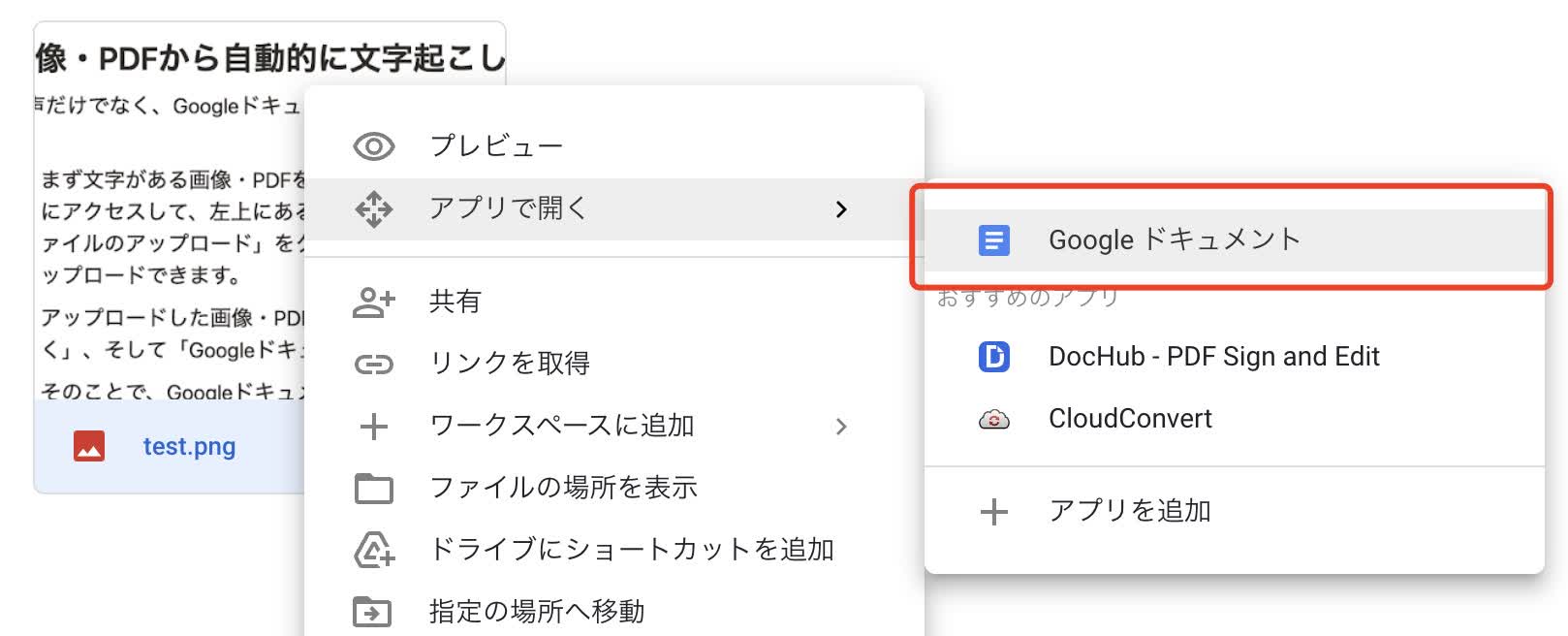1568x636 pixels.
Task: Click the DocHub app icon
Action: coord(994,357)
